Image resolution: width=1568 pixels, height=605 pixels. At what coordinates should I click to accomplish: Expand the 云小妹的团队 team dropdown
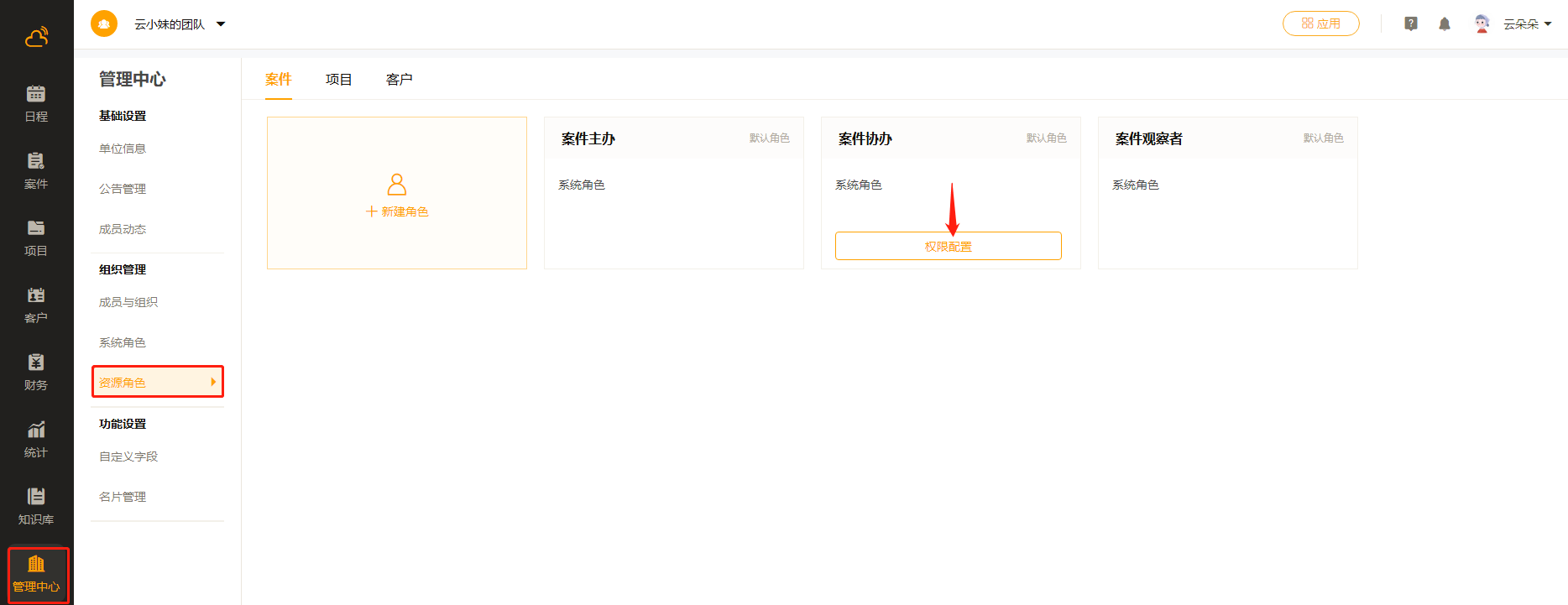click(221, 24)
